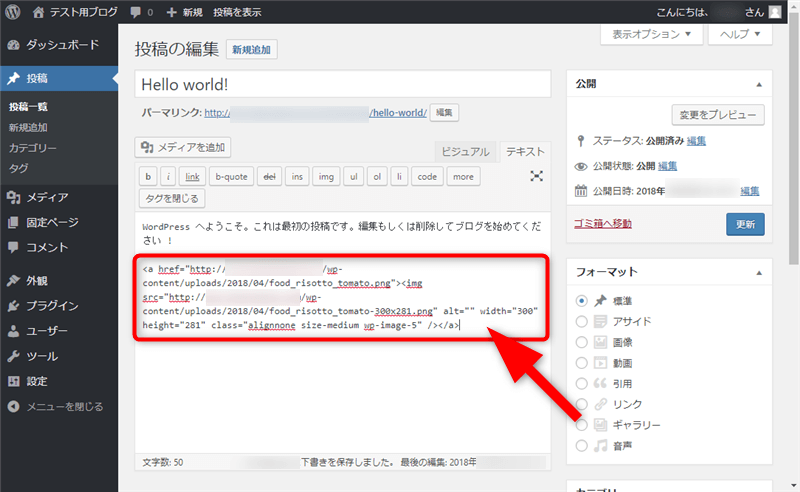Click the Move to Trash link
This screenshot has width=800, height=492.
point(603,223)
